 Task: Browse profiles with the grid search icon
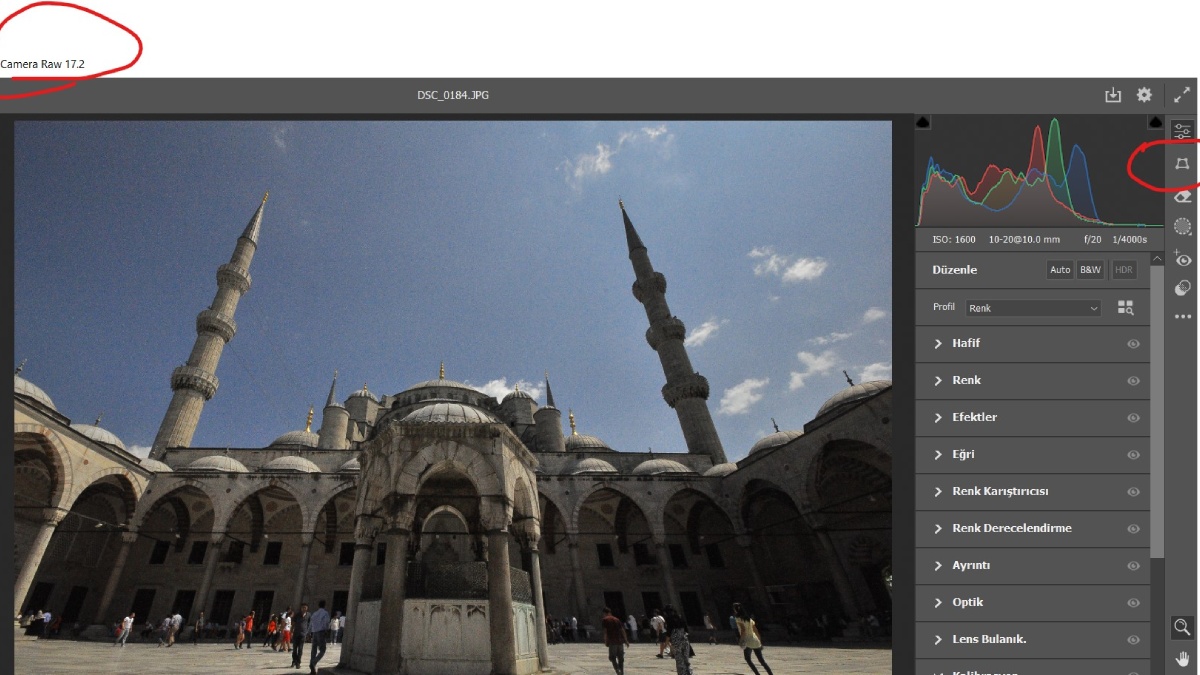tap(1126, 308)
